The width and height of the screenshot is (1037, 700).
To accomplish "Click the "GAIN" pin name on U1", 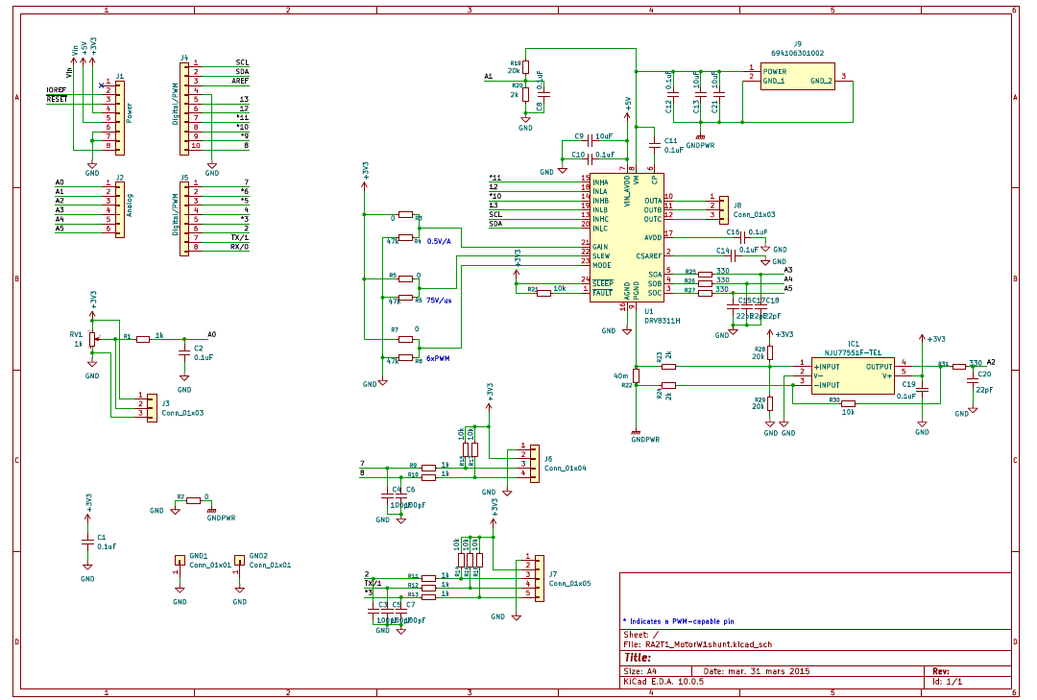I will (601, 247).
